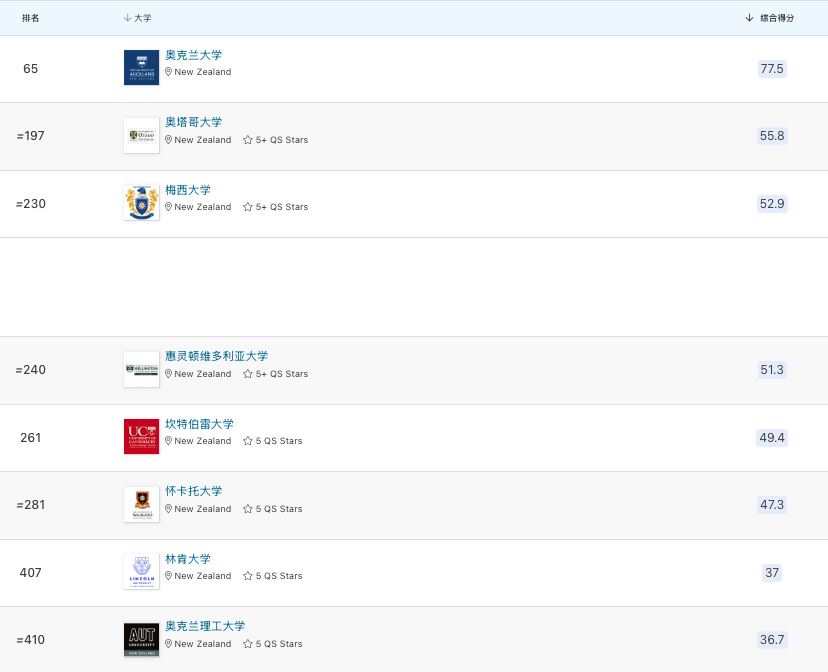Click the 排名 column header
This screenshot has width=828, height=672.
coord(31,18)
